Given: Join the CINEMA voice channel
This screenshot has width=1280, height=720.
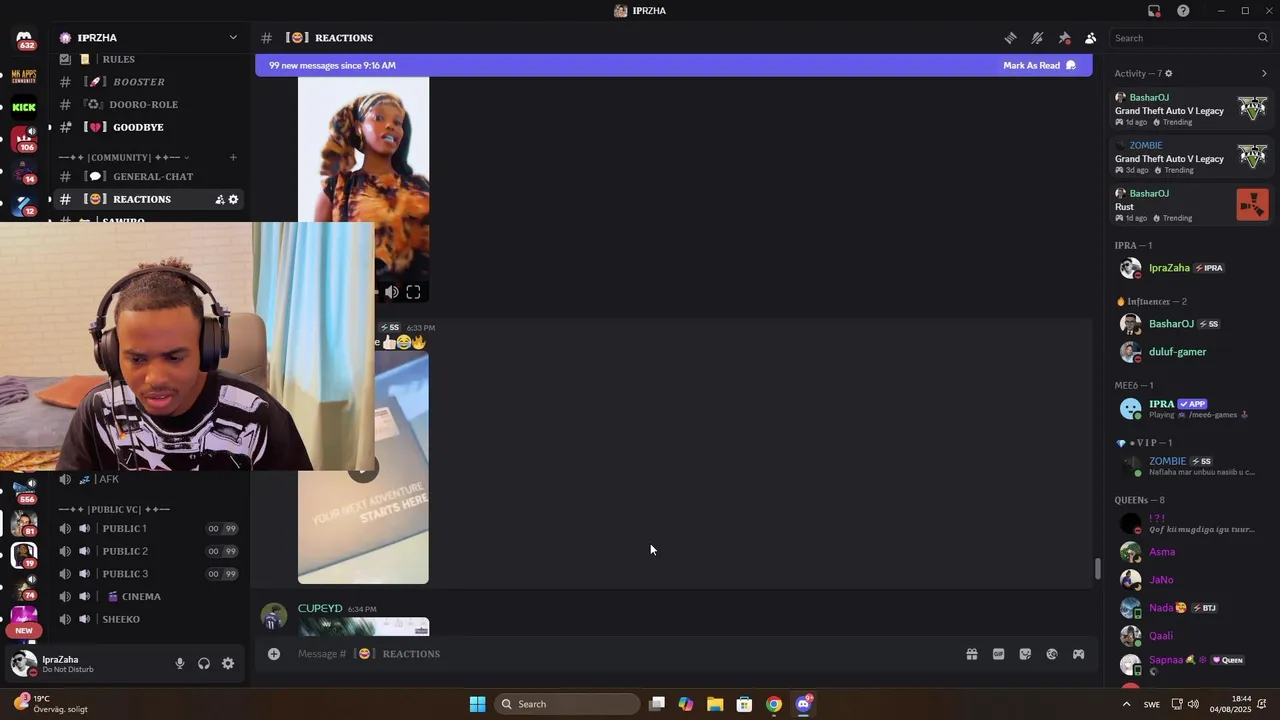Looking at the screenshot, I should point(149,597).
